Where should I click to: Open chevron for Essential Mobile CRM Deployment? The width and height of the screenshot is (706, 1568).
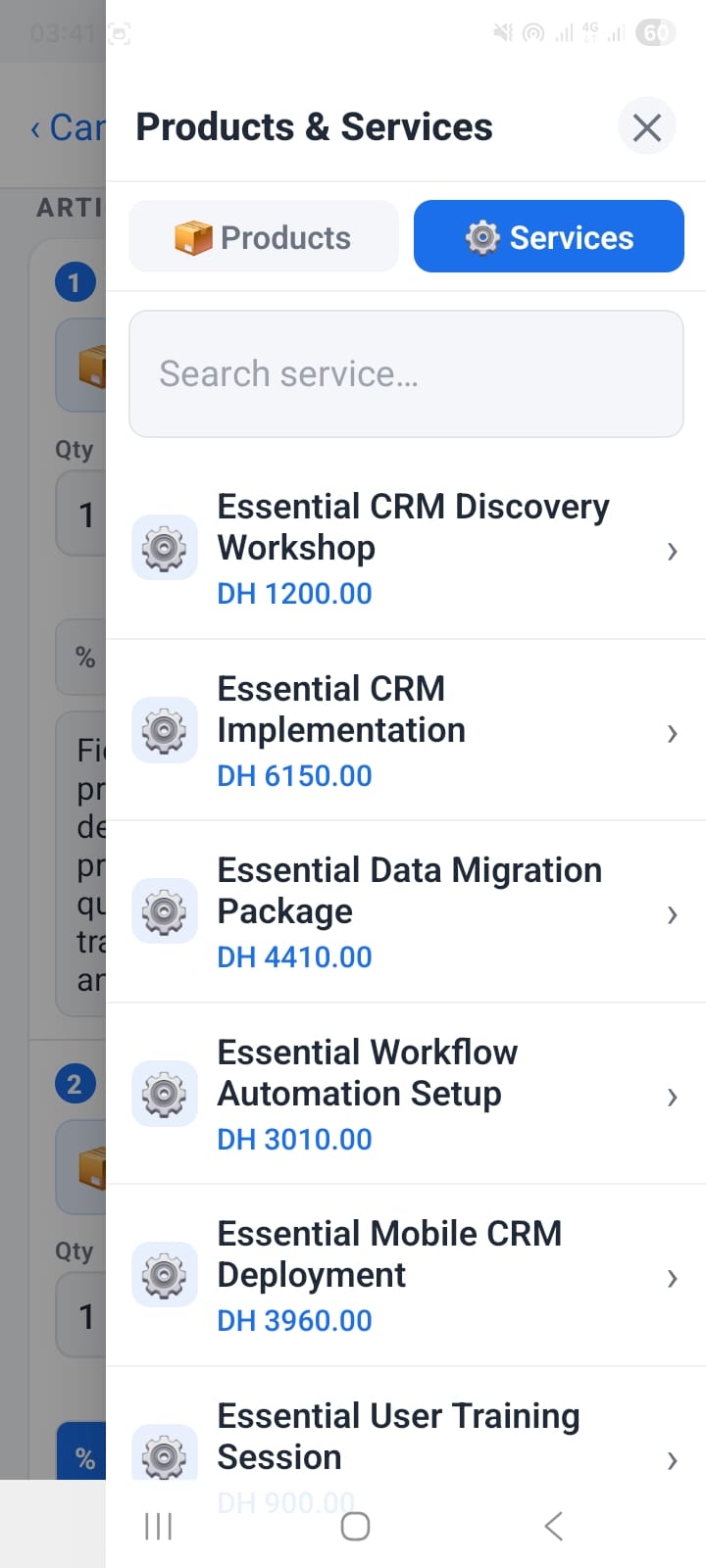pos(672,1278)
